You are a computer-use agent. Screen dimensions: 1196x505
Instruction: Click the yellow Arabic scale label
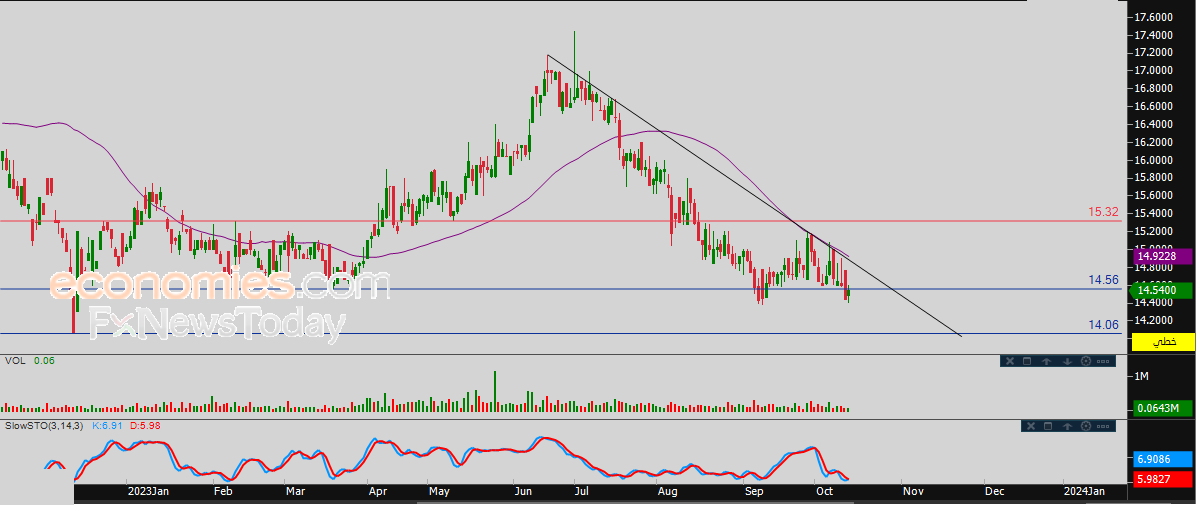[1161, 342]
